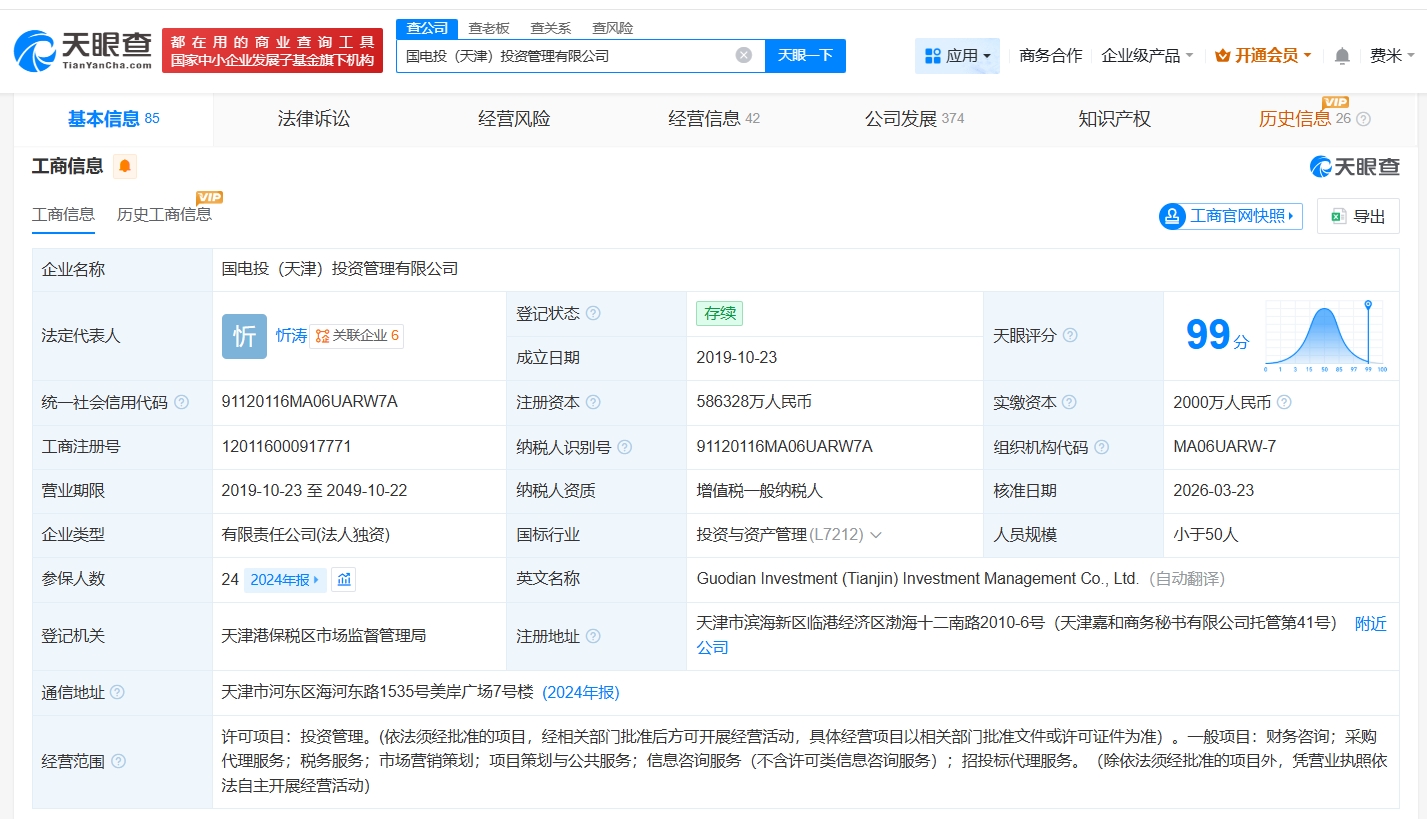This screenshot has width=1427, height=819.
Task: Expand the 企业级产品 dropdown
Action: 1146,56
